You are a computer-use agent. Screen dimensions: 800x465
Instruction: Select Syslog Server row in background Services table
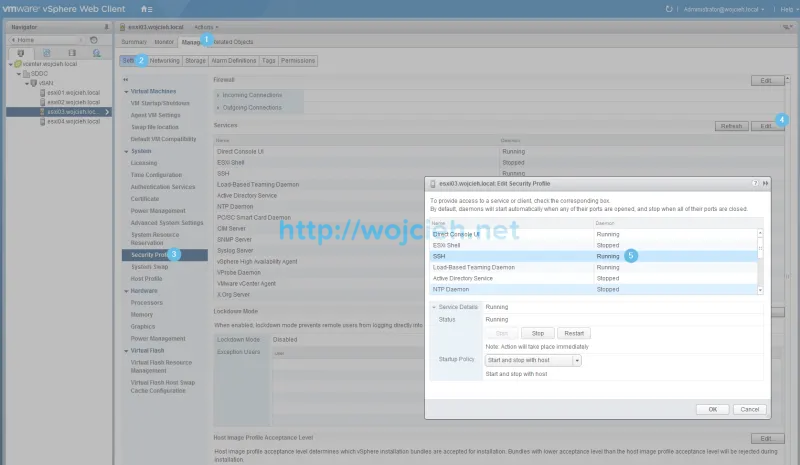point(319,251)
